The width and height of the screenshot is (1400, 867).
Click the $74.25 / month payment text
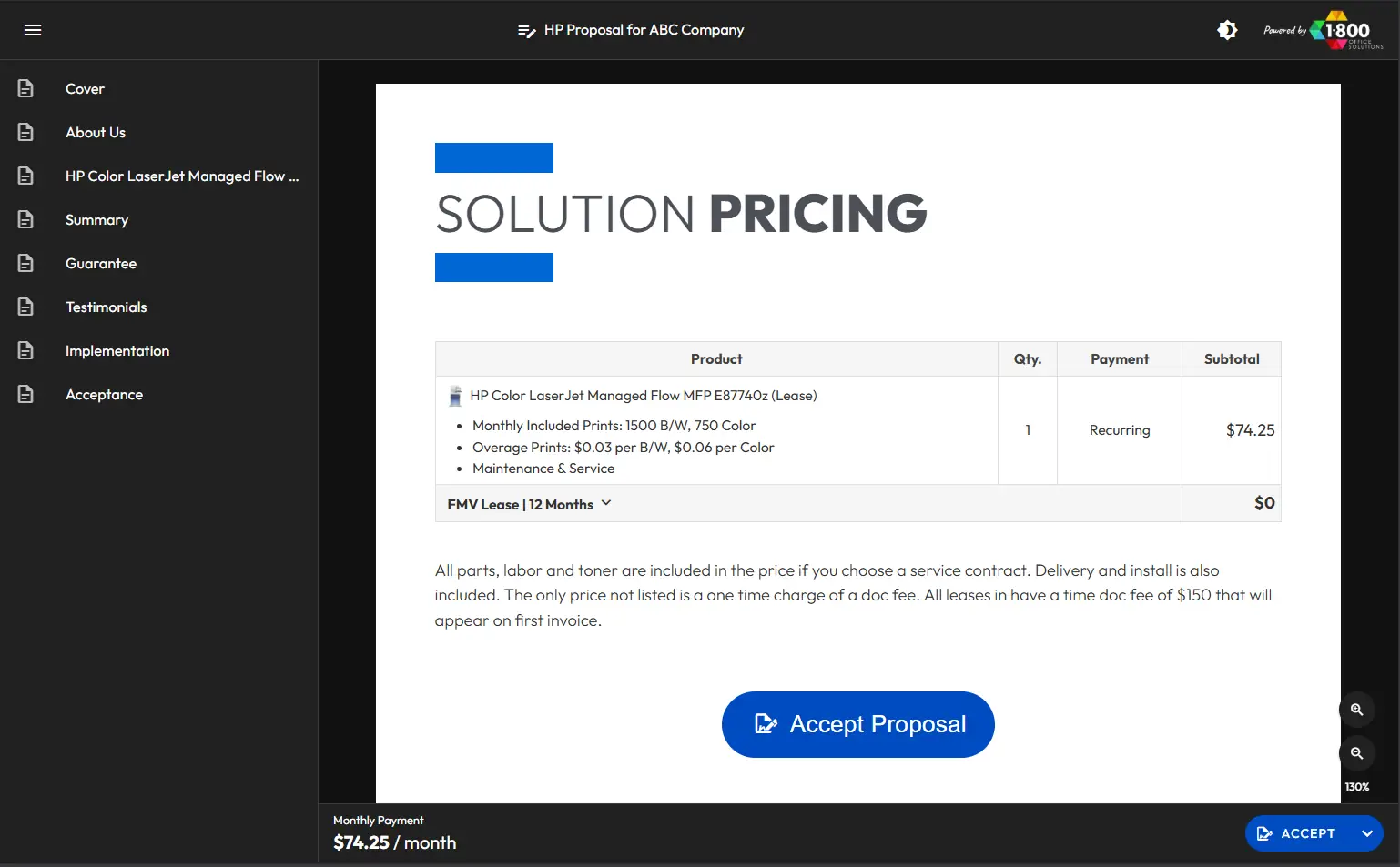coord(394,842)
